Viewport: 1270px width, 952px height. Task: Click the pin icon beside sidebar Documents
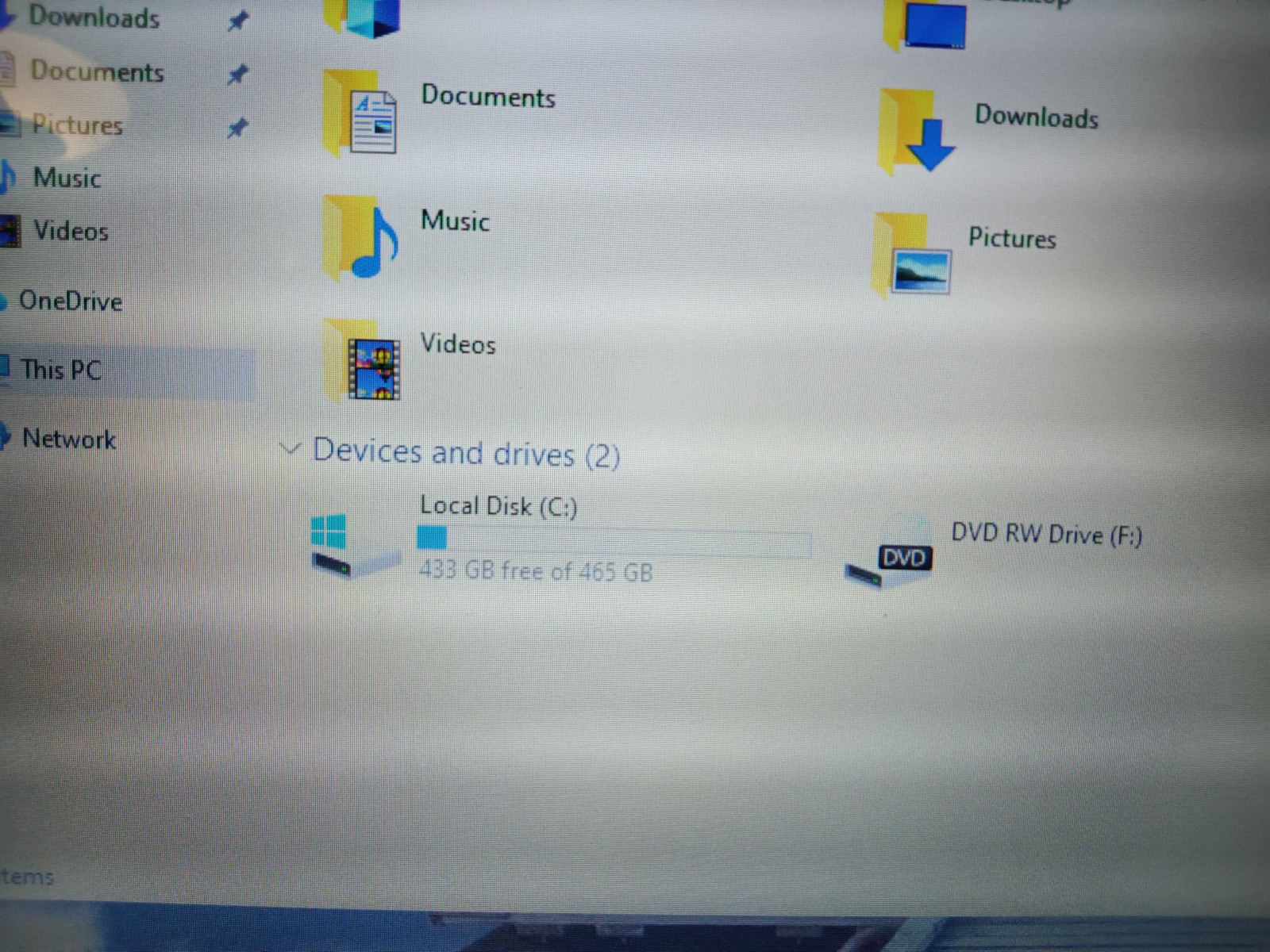(x=237, y=75)
